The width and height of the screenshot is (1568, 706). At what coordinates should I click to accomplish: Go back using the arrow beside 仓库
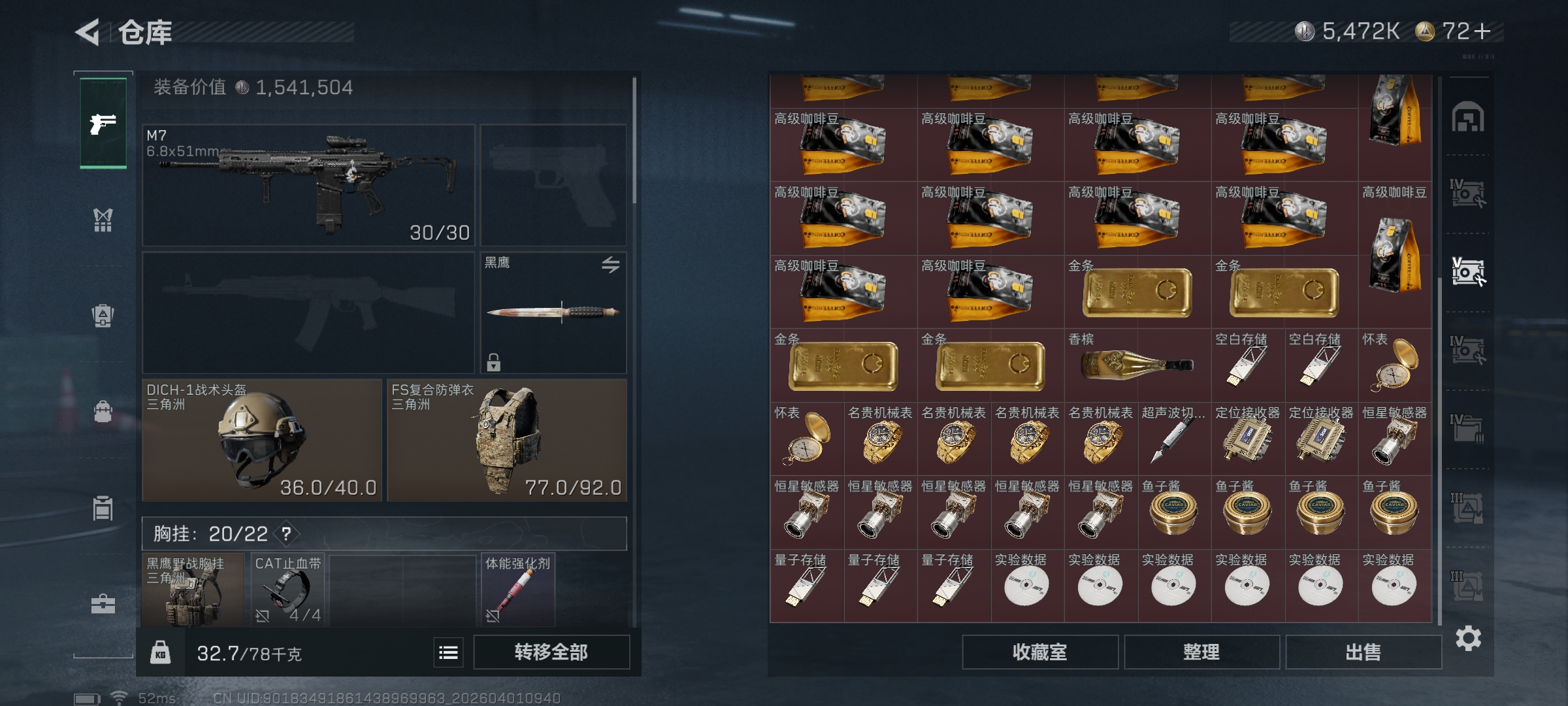(x=88, y=31)
